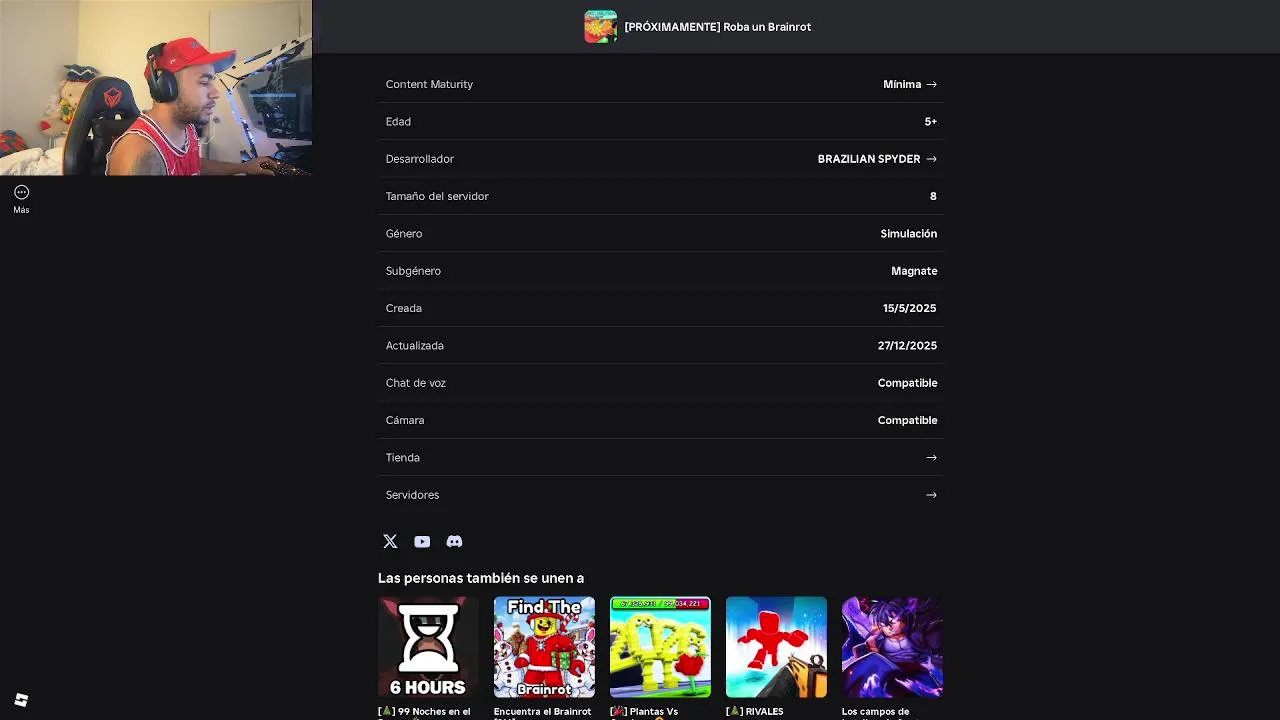Click the 'Chat de voz' label
1280x720 pixels.
pyautogui.click(x=416, y=383)
